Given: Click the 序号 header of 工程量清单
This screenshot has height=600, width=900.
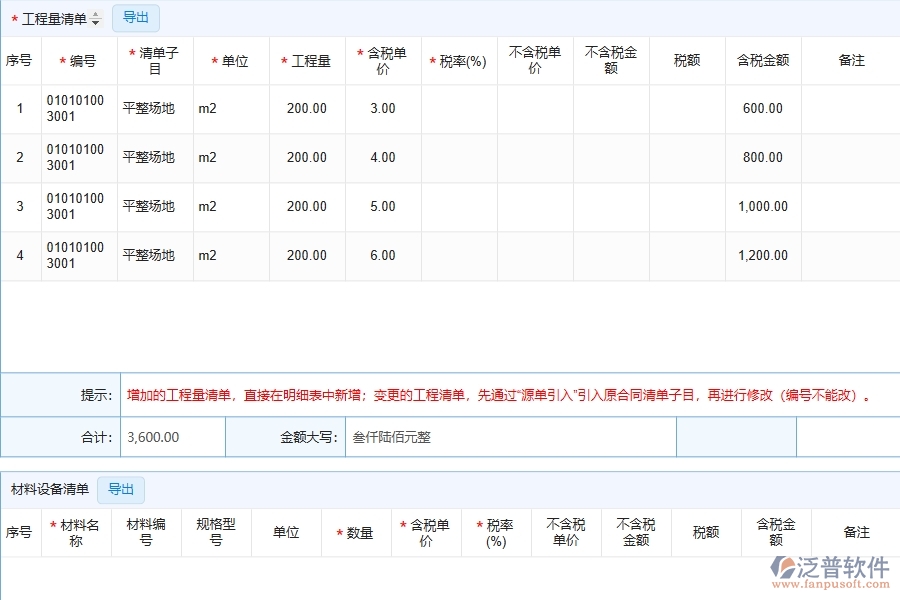Looking at the screenshot, I should [20, 60].
